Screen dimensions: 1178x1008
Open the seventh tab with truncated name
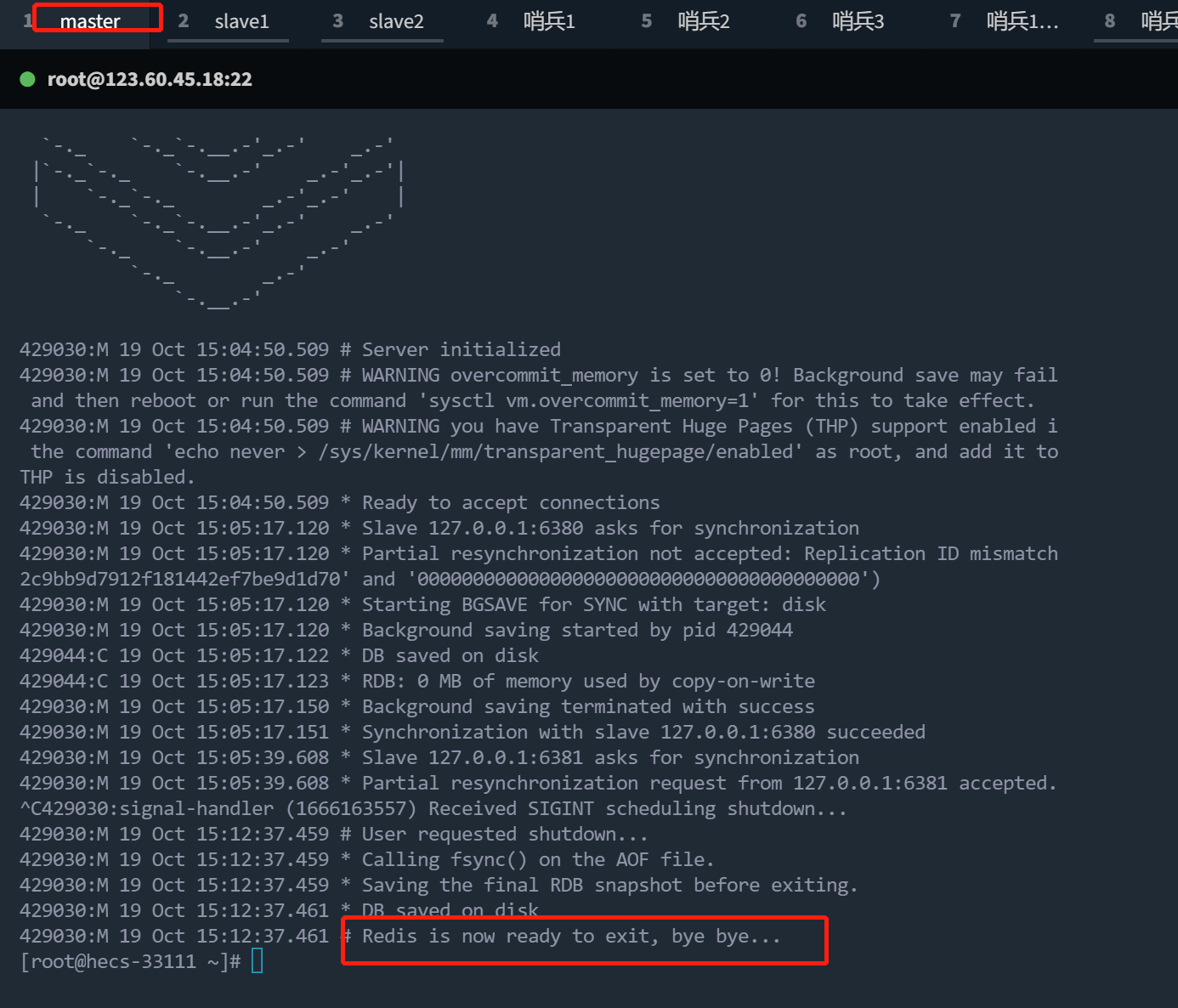[1021, 21]
